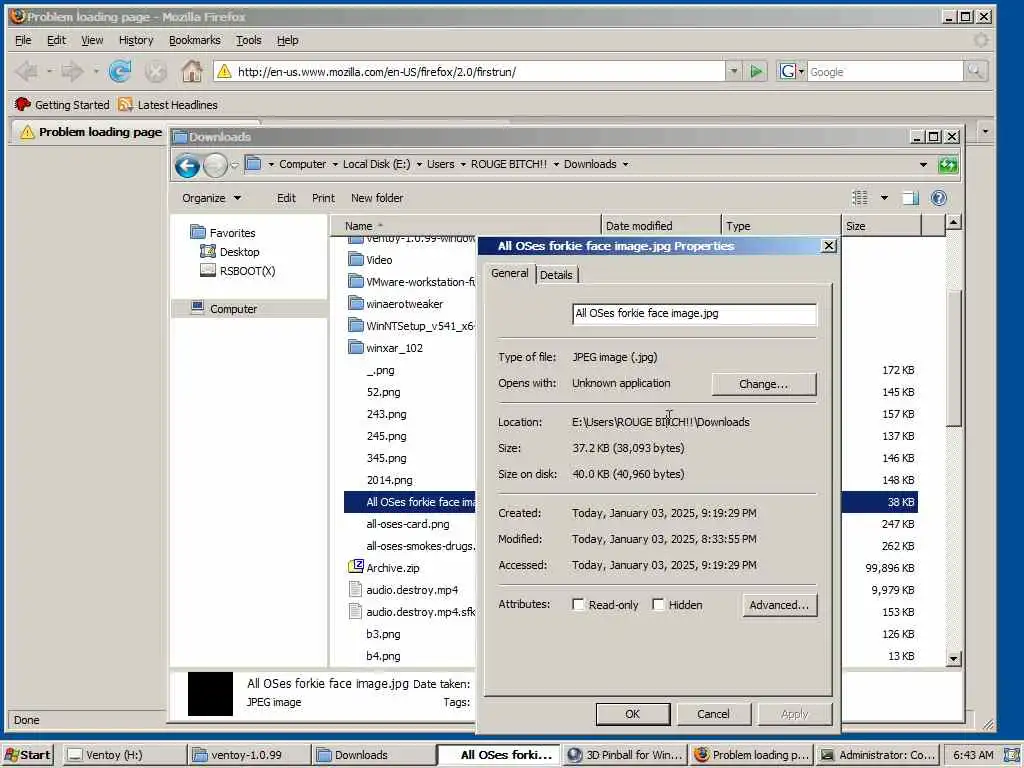This screenshot has height=768, width=1024.
Task: Open the search engine selector dropdown
Action: [791, 71]
